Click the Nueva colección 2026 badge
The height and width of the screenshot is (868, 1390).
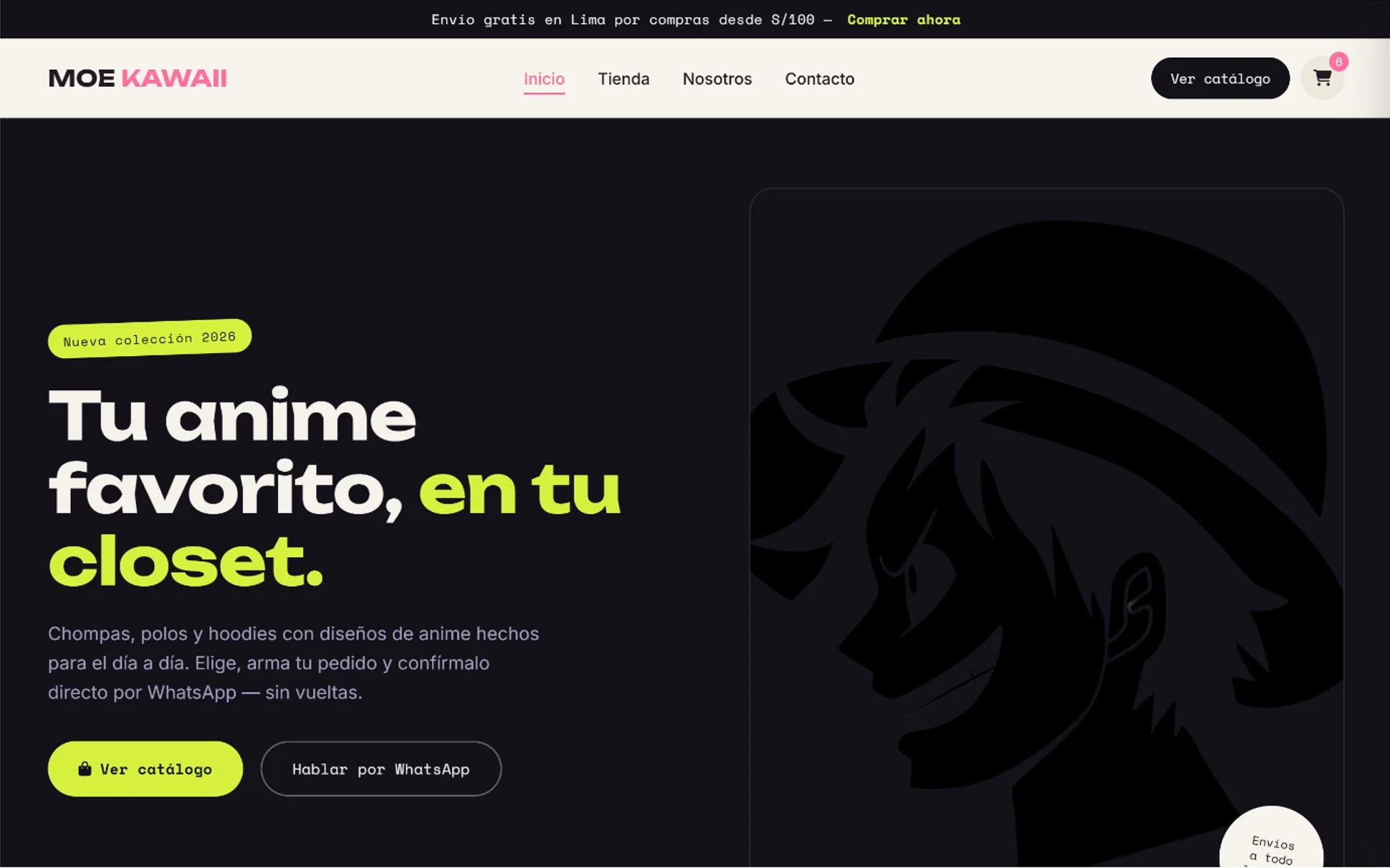(x=150, y=338)
